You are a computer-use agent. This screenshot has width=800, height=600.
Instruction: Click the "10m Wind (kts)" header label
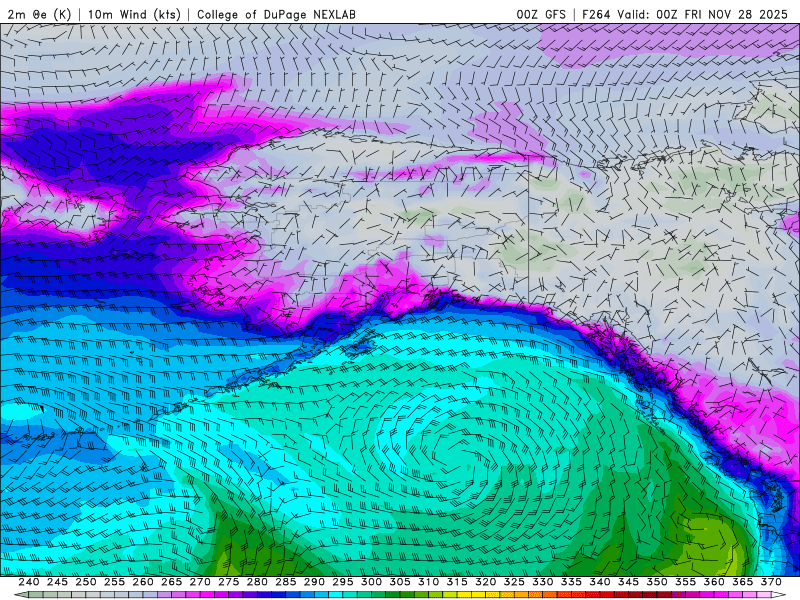pyautogui.click(x=134, y=14)
